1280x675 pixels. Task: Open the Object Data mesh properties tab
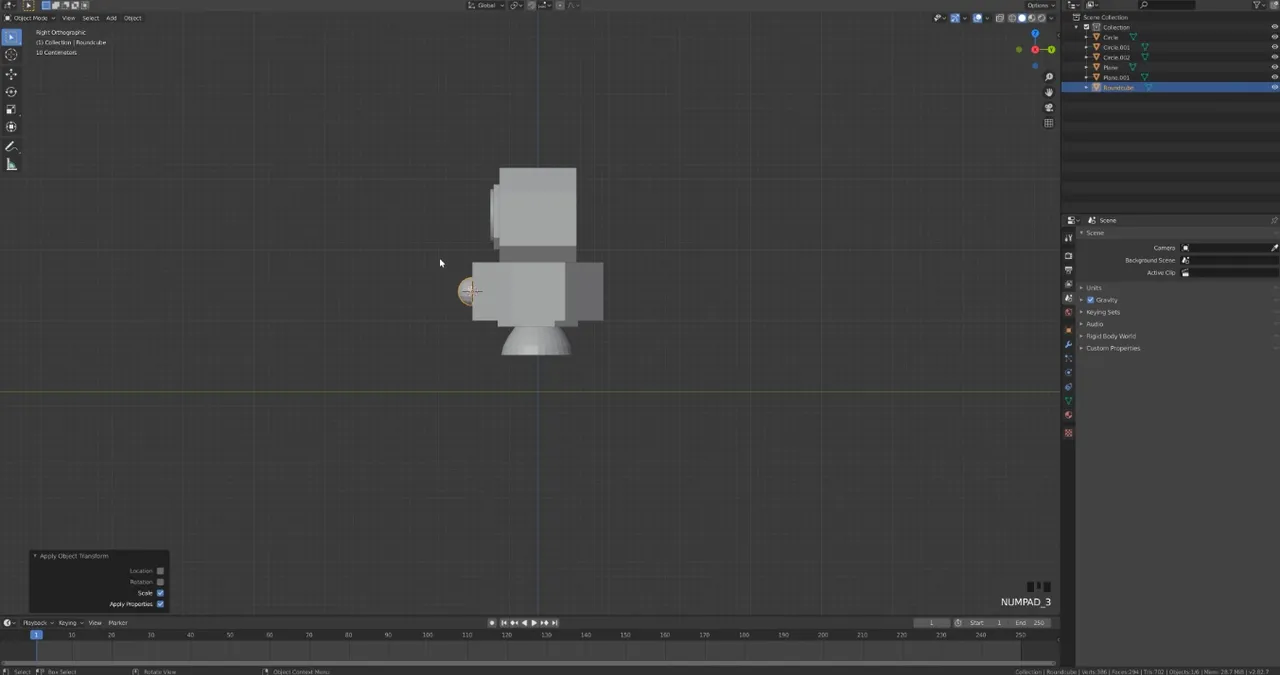click(x=1068, y=401)
